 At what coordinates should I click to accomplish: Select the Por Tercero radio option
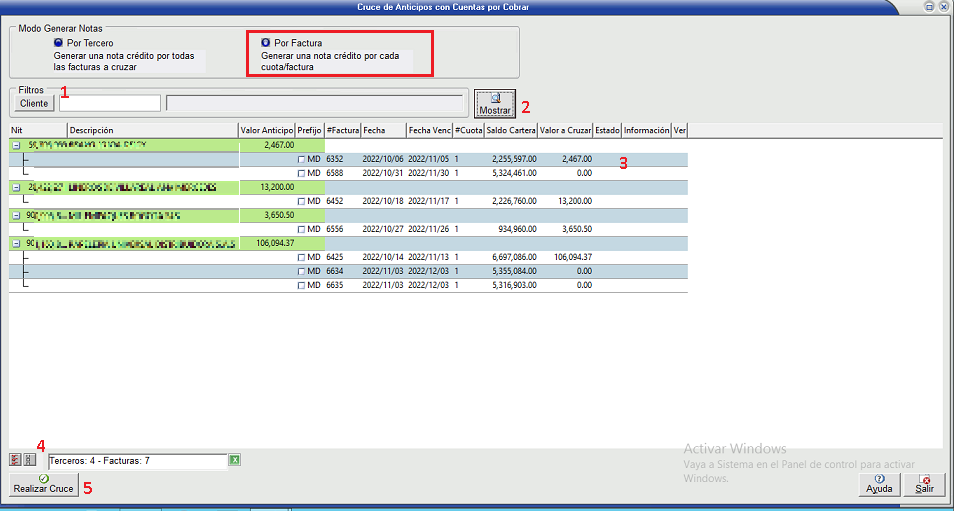pos(59,44)
